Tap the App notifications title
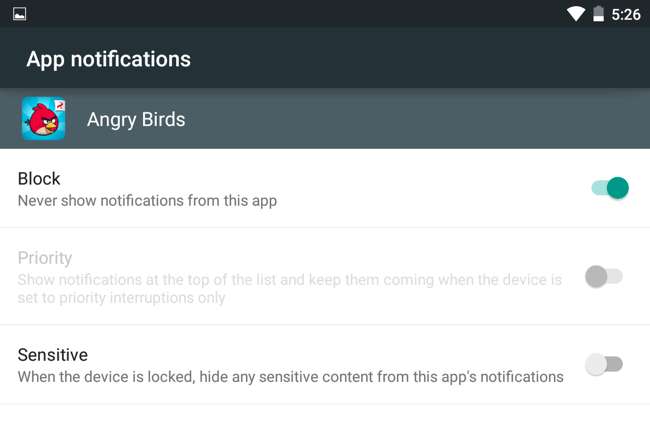Viewport: 650px width, 431px height. 108,59
